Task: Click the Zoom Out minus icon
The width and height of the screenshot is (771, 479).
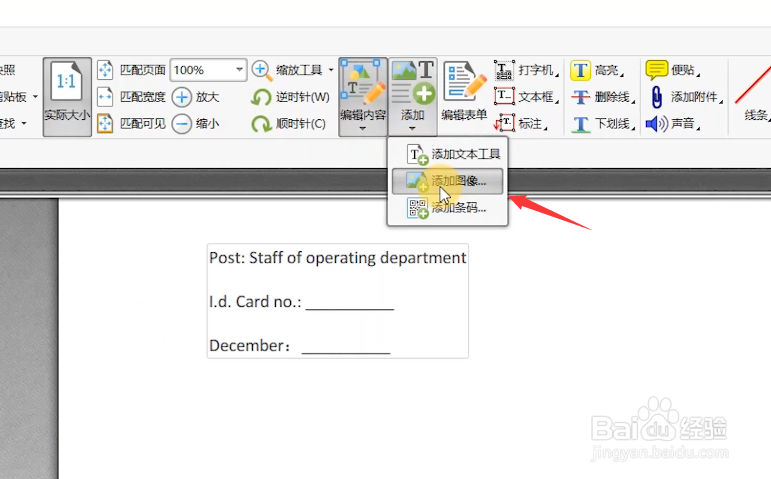Action: pyautogui.click(x=181, y=123)
